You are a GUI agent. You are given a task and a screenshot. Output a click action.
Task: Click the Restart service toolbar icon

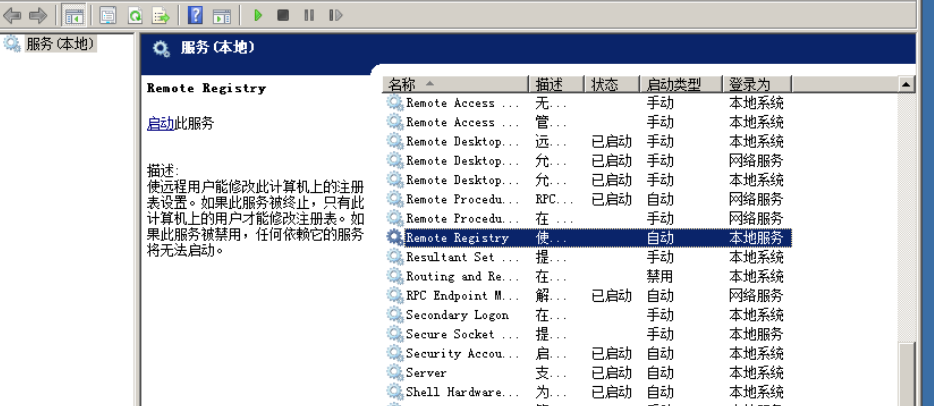click(335, 15)
